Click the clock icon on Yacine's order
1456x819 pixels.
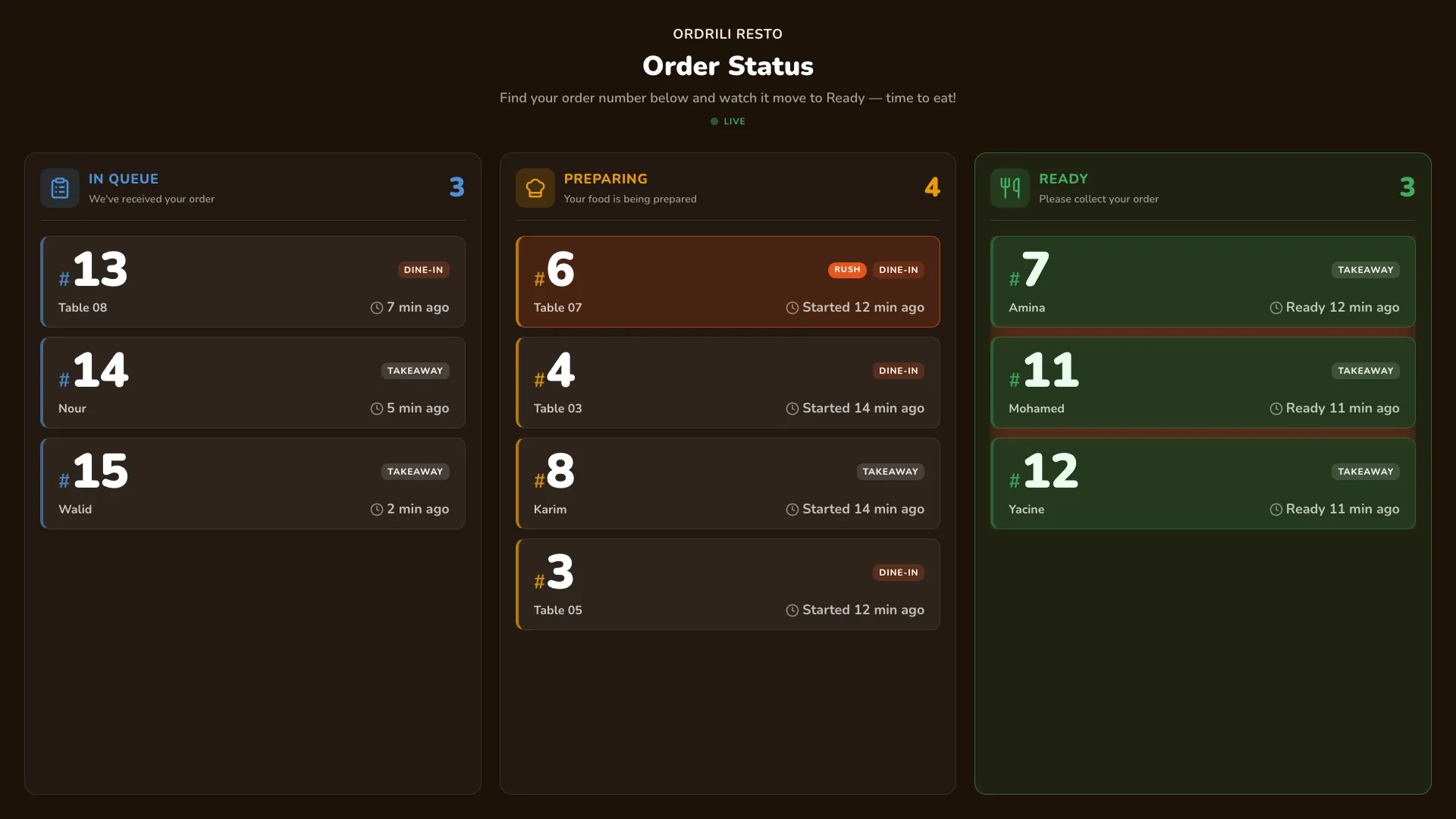tap(1276, 510)
